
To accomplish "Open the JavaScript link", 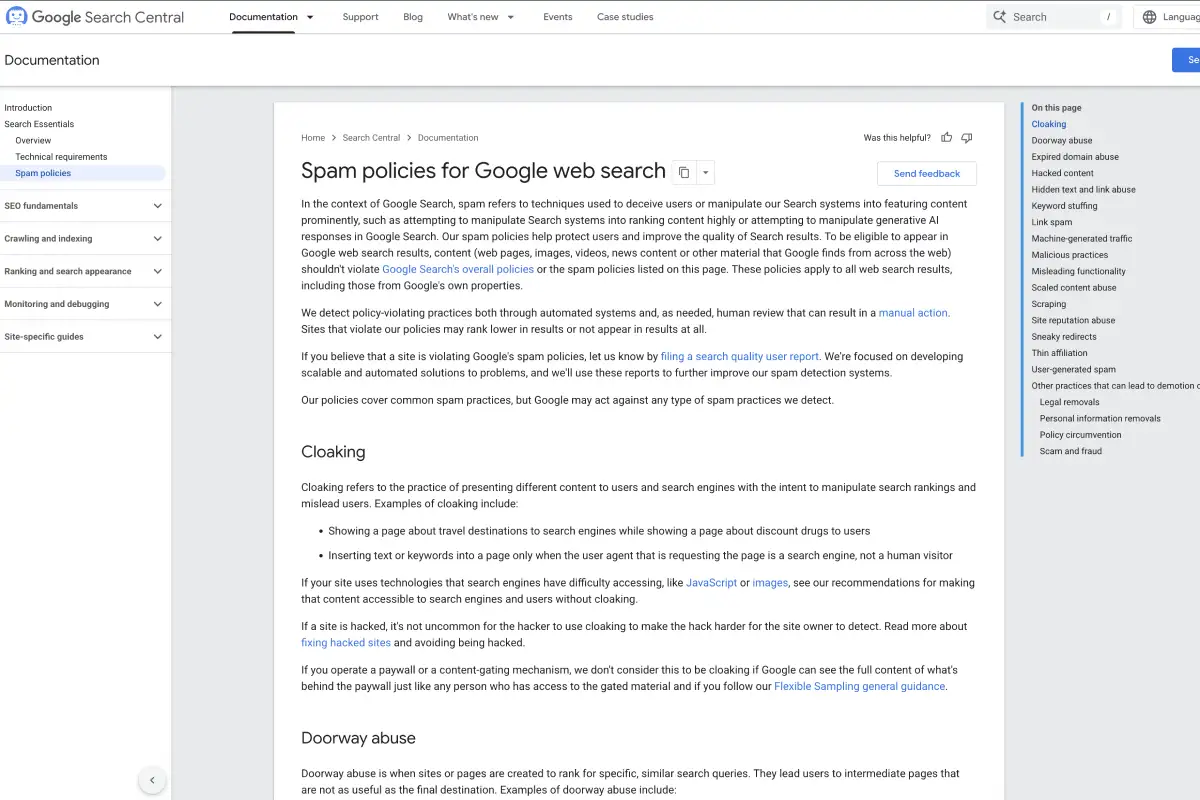I will (711, 583).
